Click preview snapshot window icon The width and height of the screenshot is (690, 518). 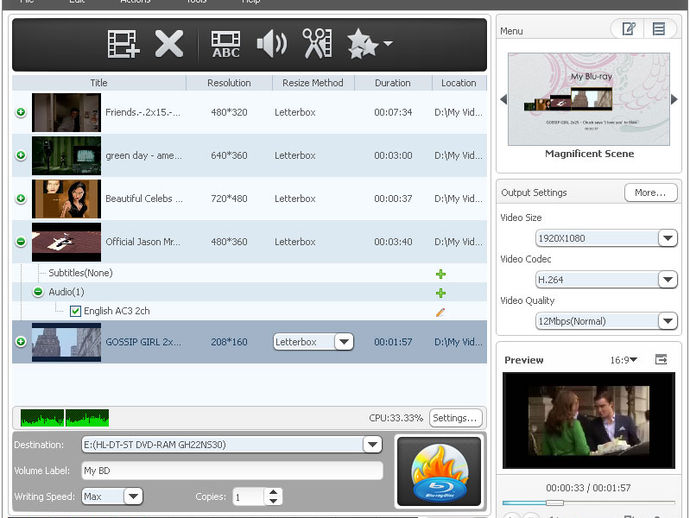661,360
